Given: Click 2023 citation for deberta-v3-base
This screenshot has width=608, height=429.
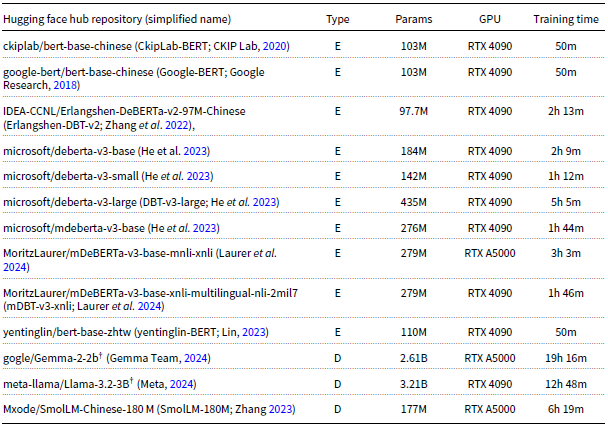Looking at the screenshot, I should (x=195, y=151).
